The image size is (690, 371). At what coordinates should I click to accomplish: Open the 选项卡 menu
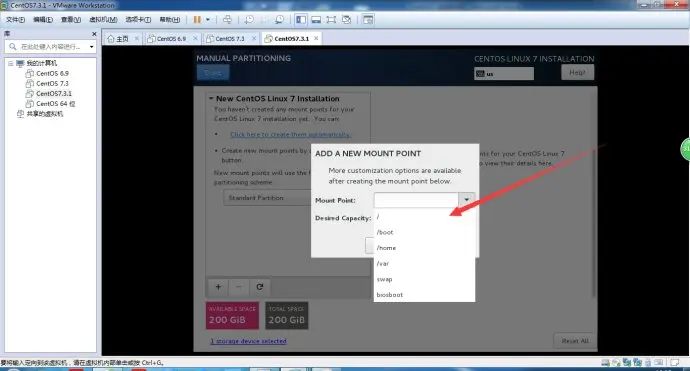point(138,20)
